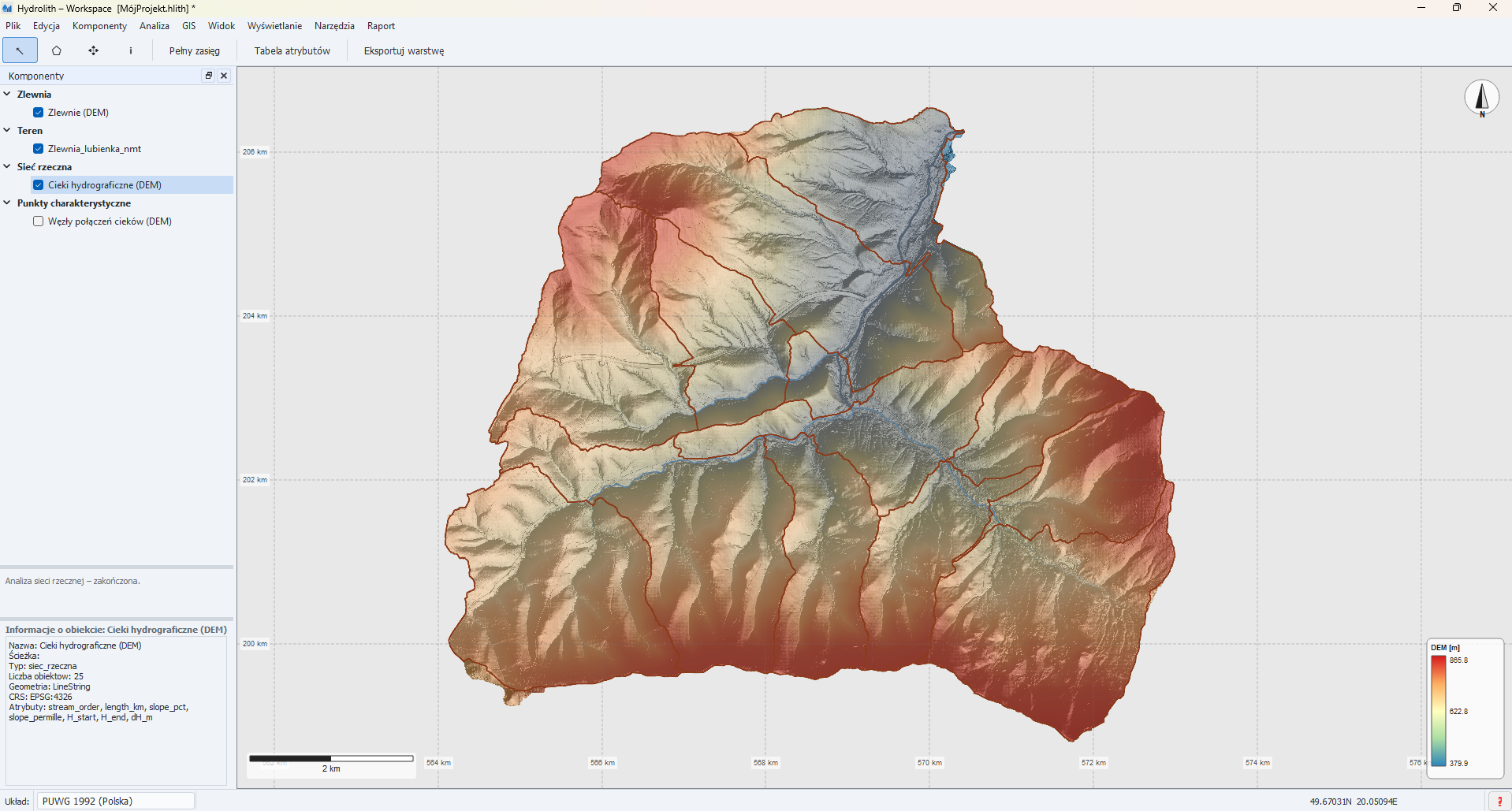
Task: Select the arrow pointer tool
Action: (x=20, y=50)
